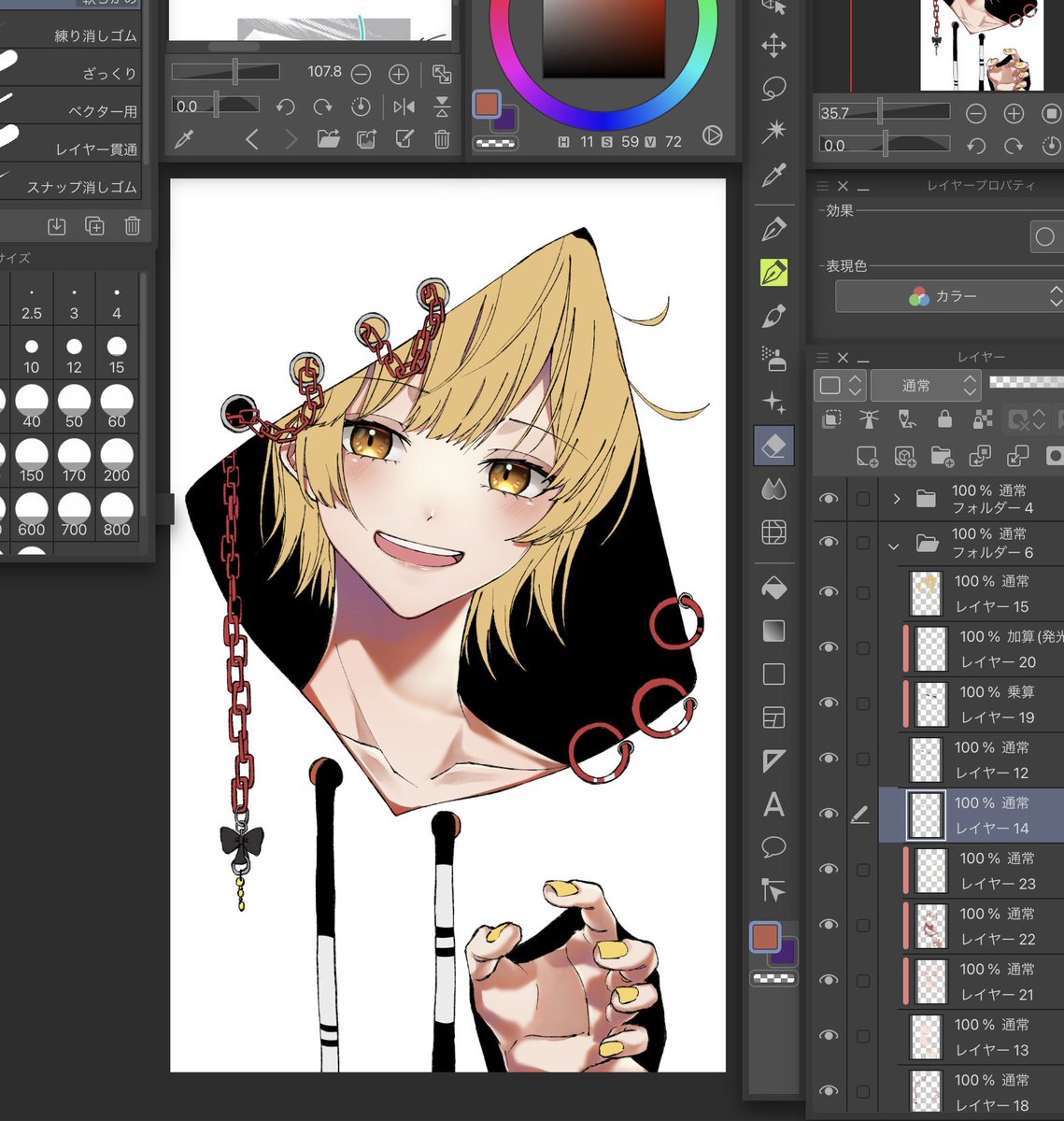Expand フォルダー 4 layer folder

point(897,499)
